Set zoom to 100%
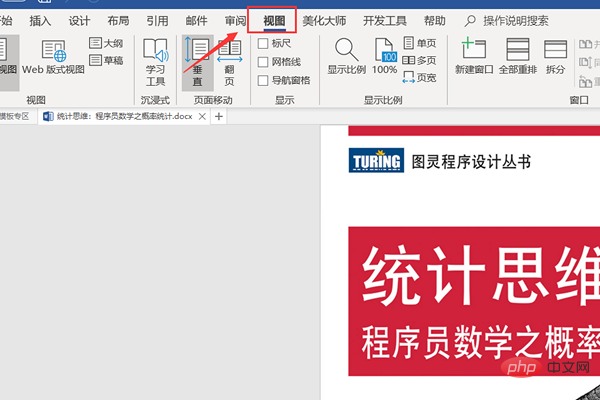600x400 pixels. click(385, 56)
